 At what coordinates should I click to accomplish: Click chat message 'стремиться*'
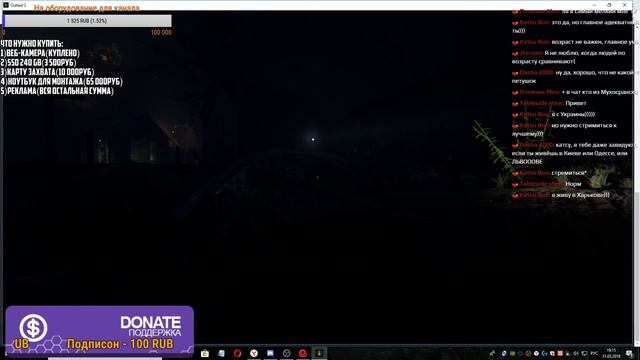(569, 173)
